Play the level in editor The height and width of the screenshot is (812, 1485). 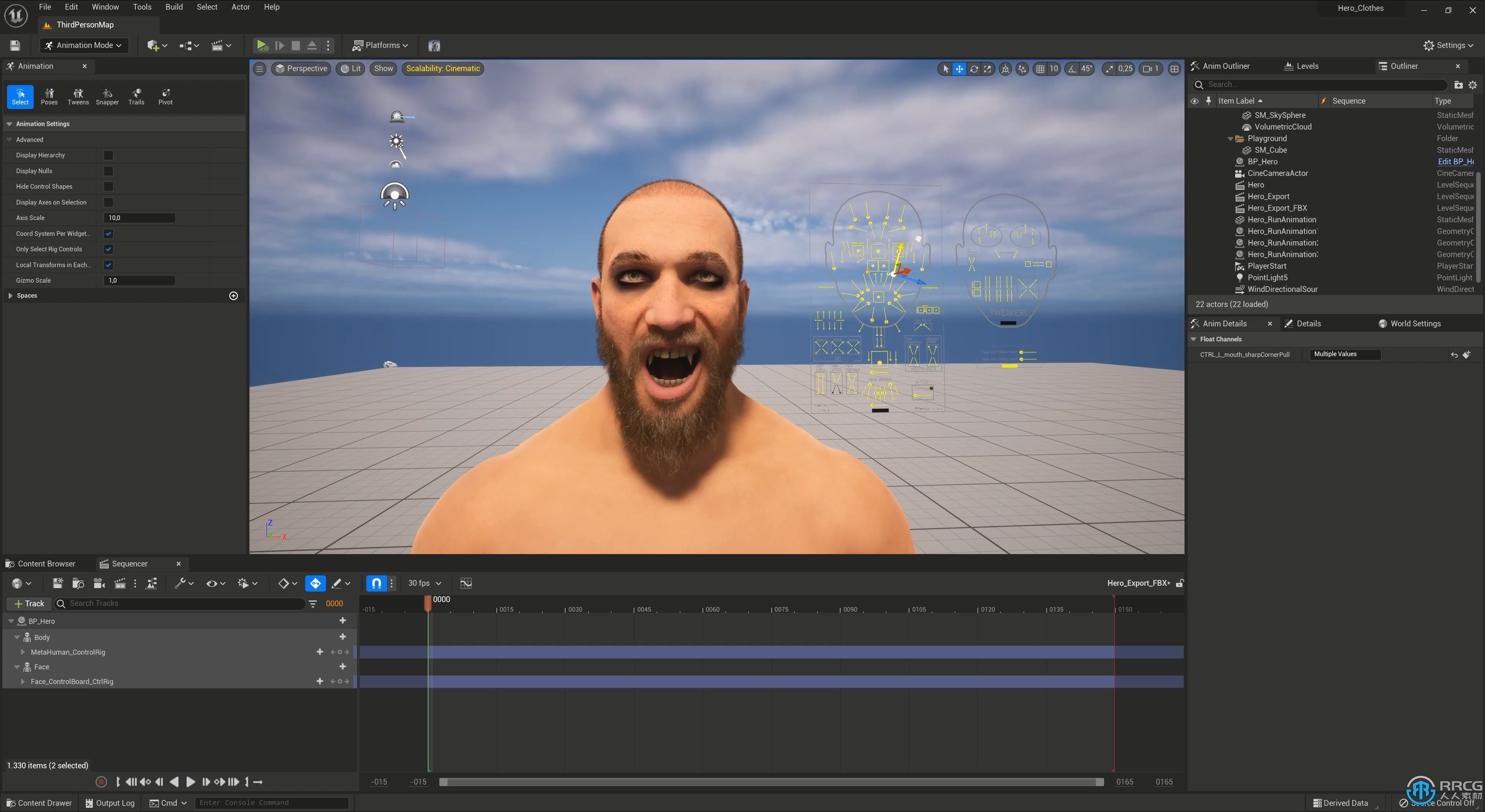tap(262, 45)
